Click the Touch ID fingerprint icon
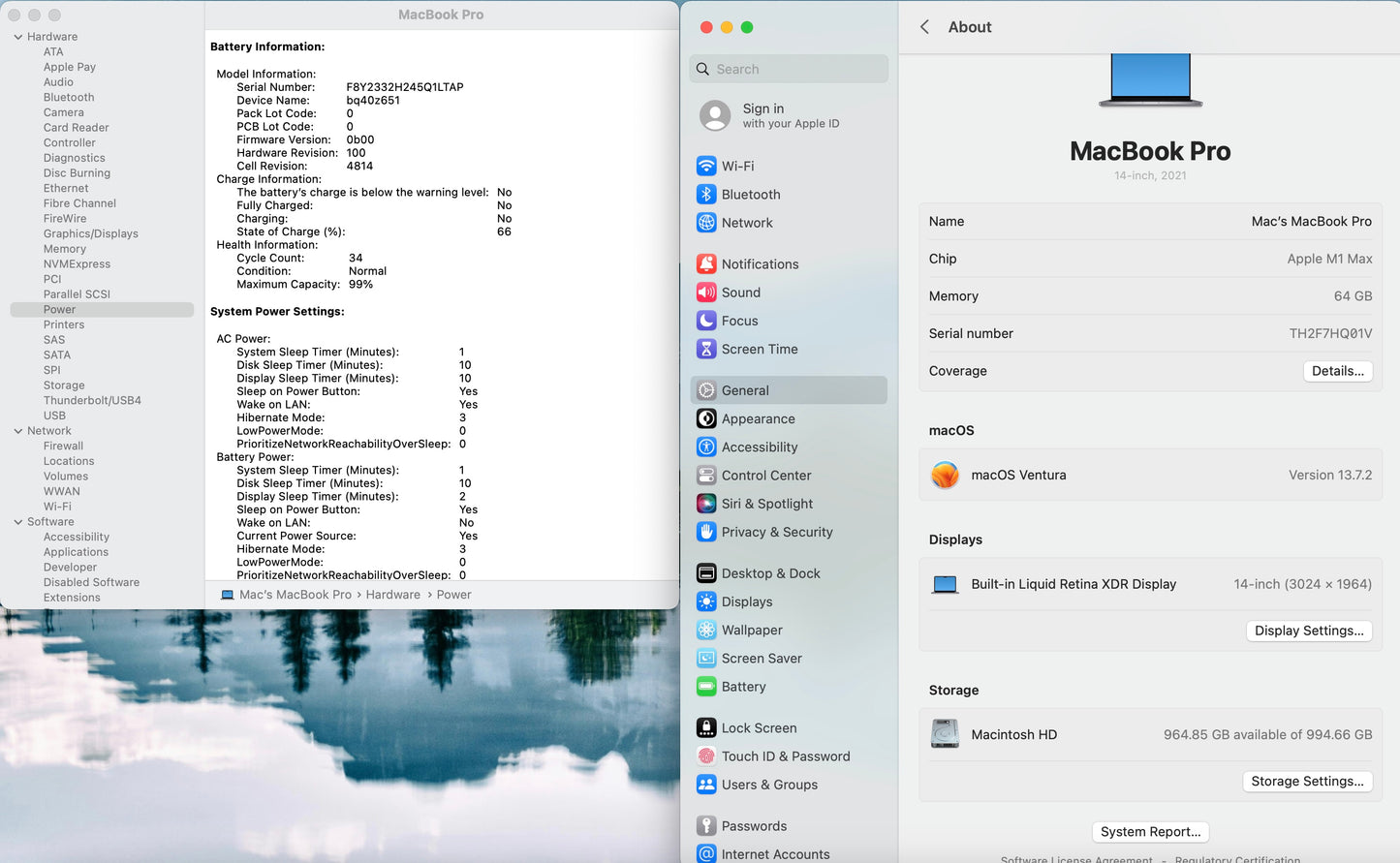 [706, 756]
